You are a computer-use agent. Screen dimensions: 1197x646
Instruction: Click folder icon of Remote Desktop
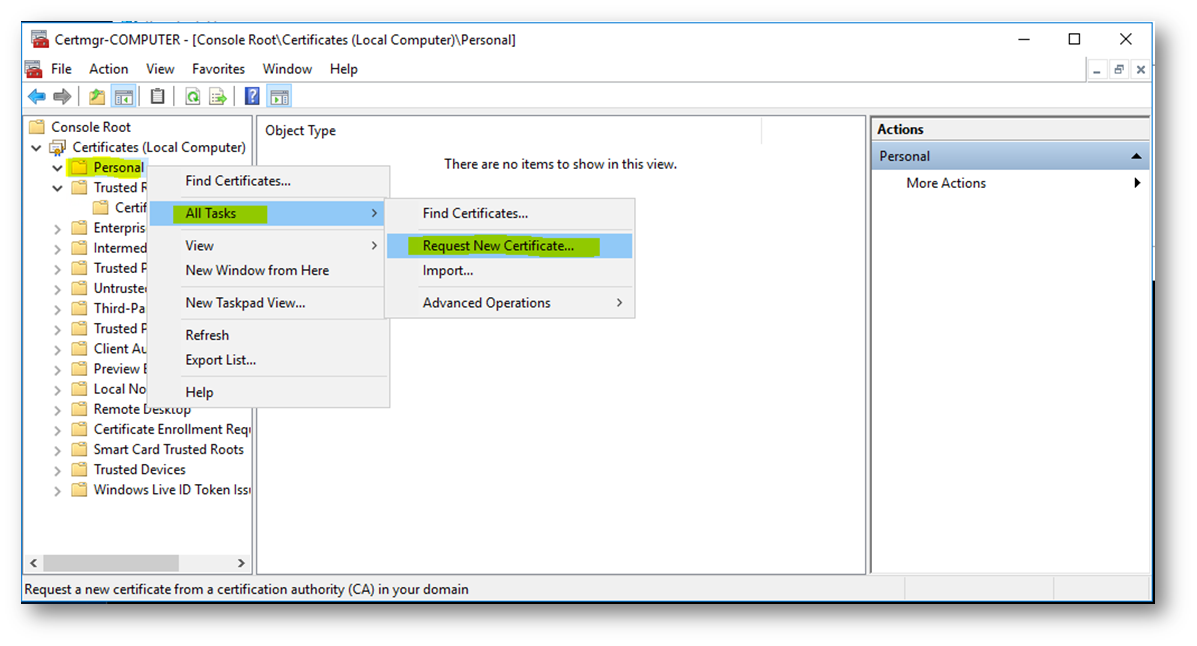click(79, 409)
